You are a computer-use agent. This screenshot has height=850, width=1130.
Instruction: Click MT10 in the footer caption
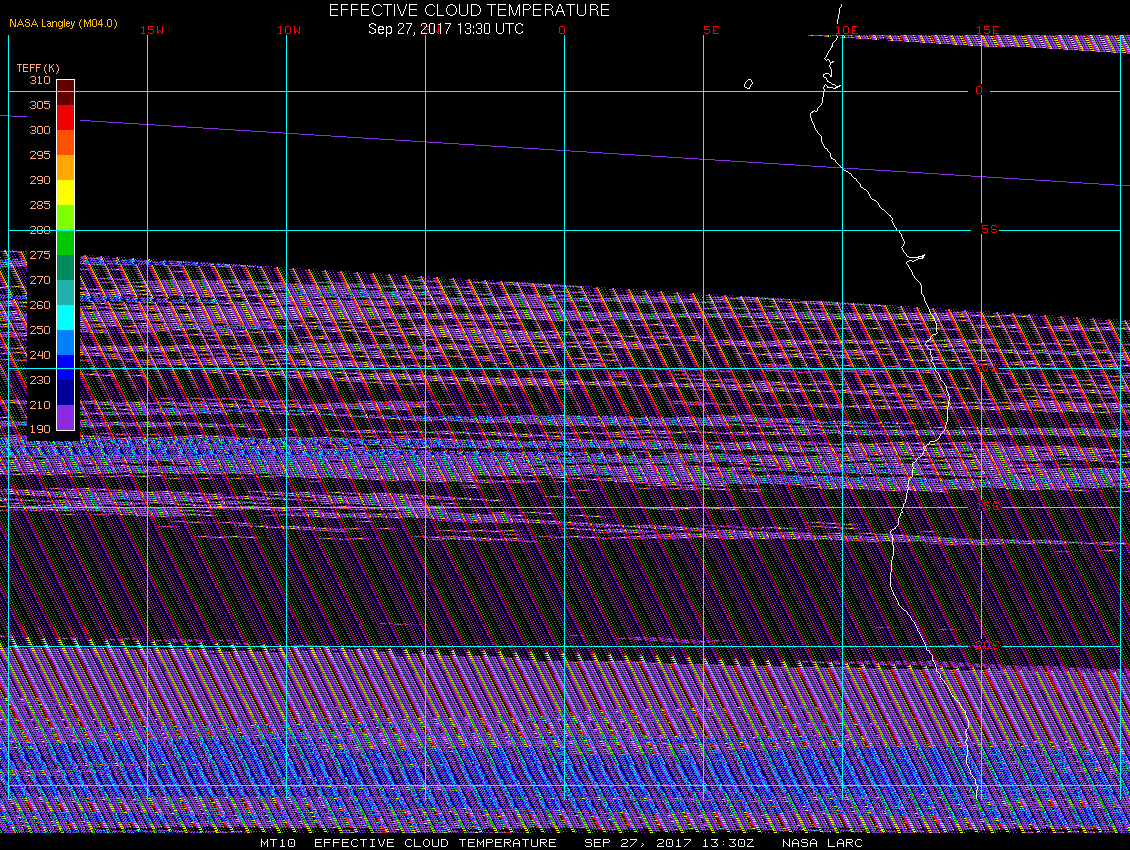278,843
